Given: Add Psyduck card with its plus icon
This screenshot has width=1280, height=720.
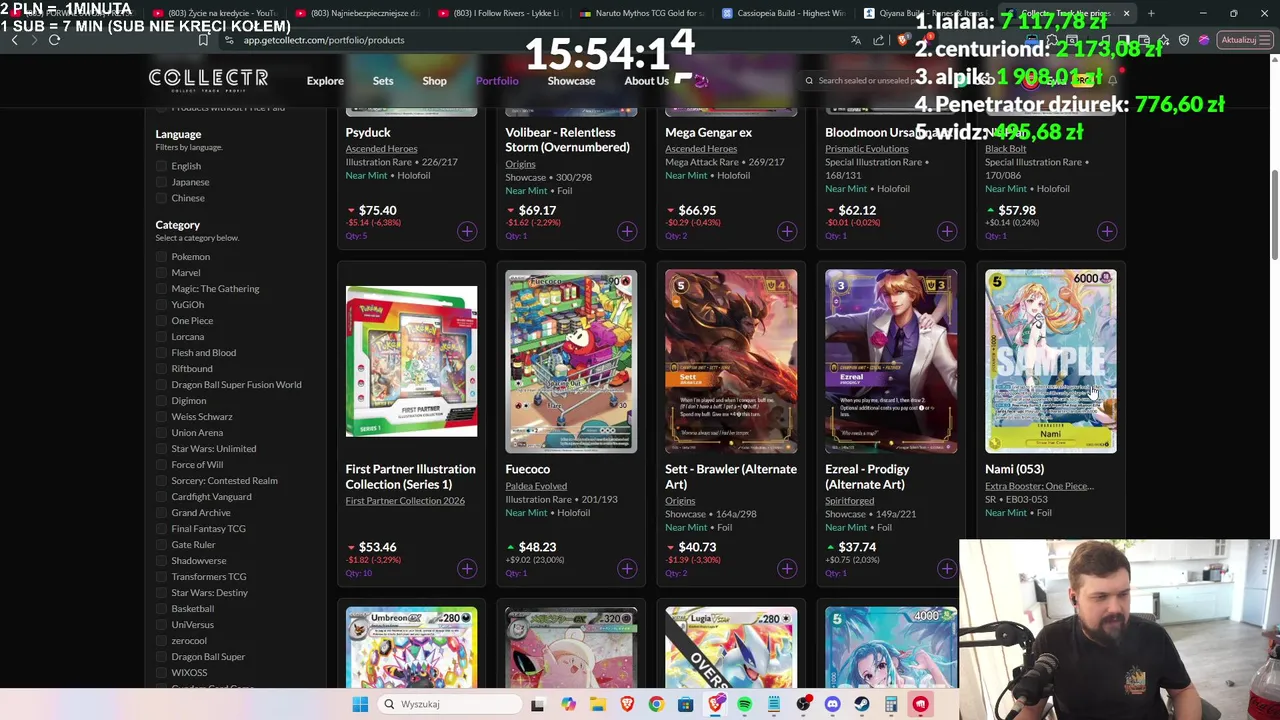Looking at the screenshot, I should click(467, 232).
